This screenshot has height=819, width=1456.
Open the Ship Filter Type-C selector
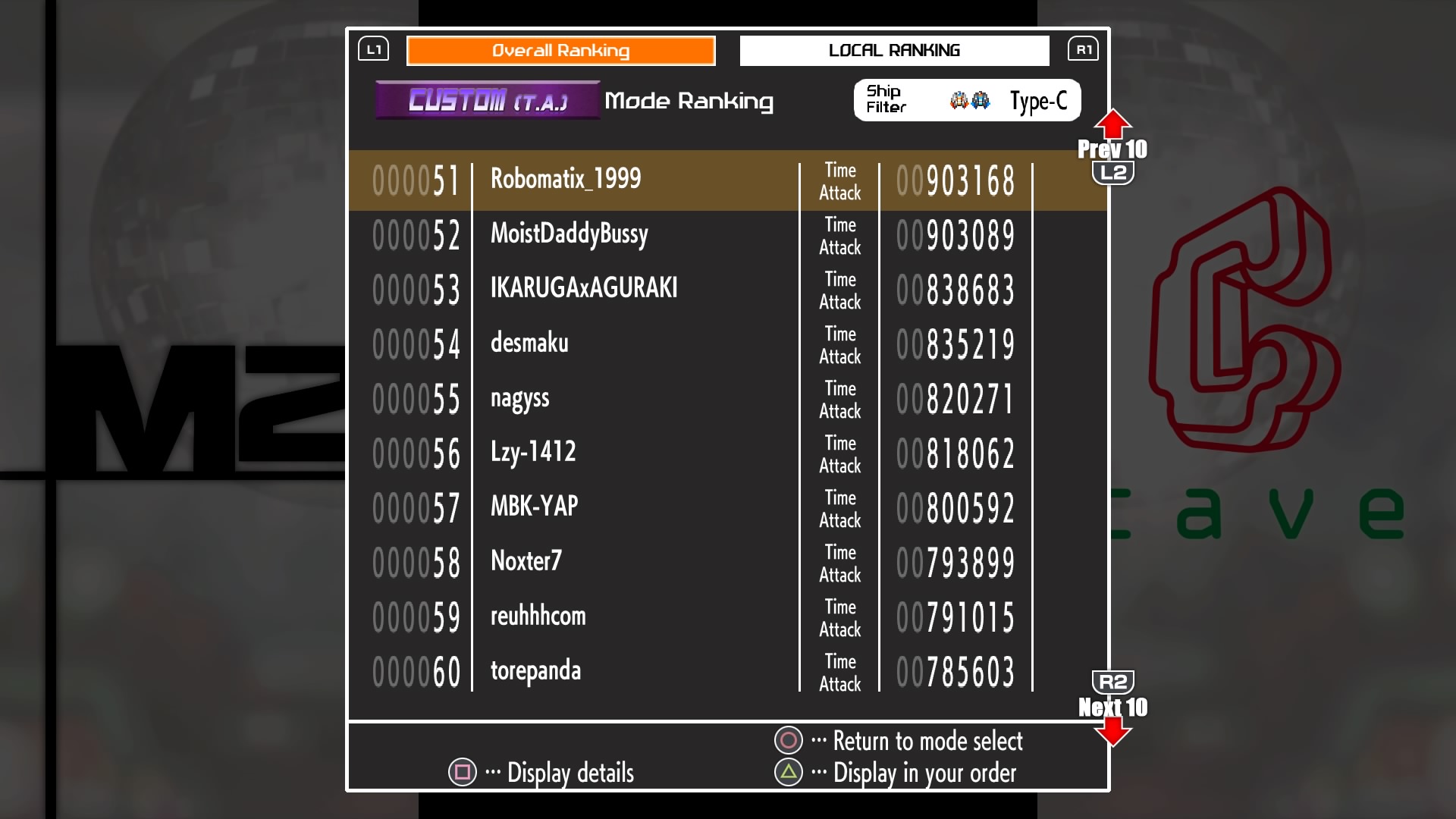coord(1038,101)
